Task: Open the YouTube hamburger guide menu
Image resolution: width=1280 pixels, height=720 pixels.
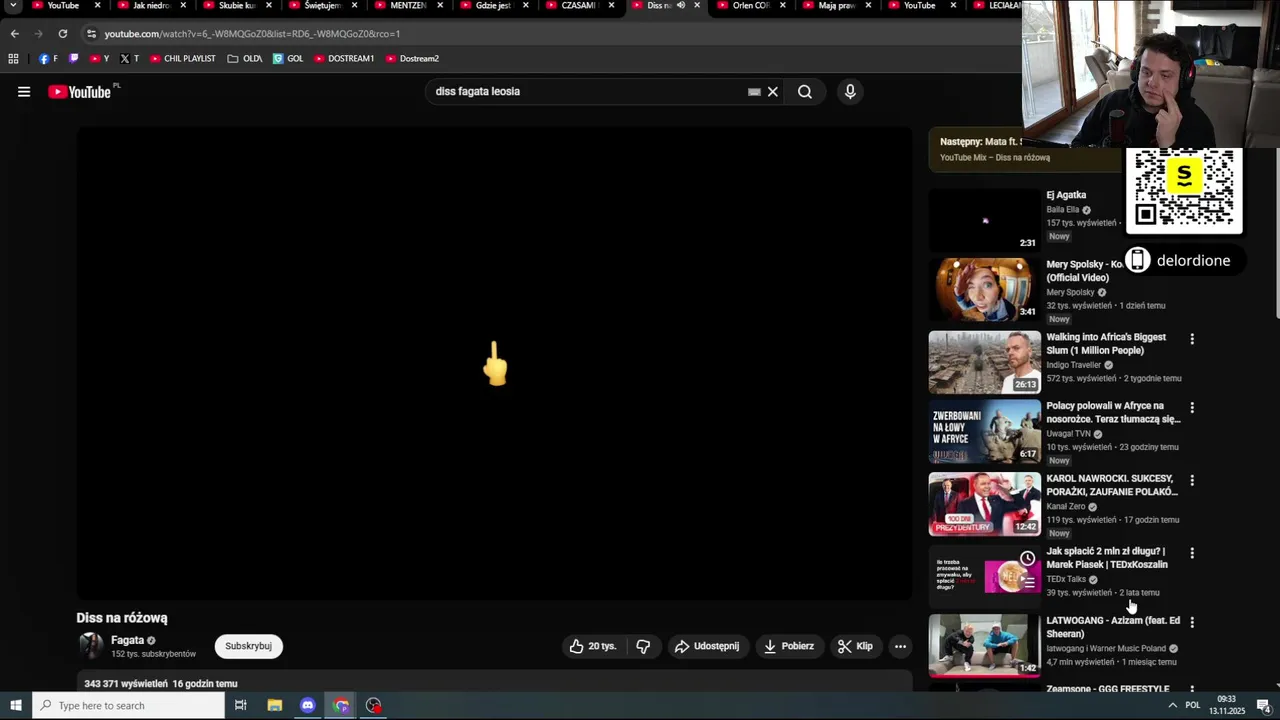Action: pyautogui.click(x=24, y=92)
